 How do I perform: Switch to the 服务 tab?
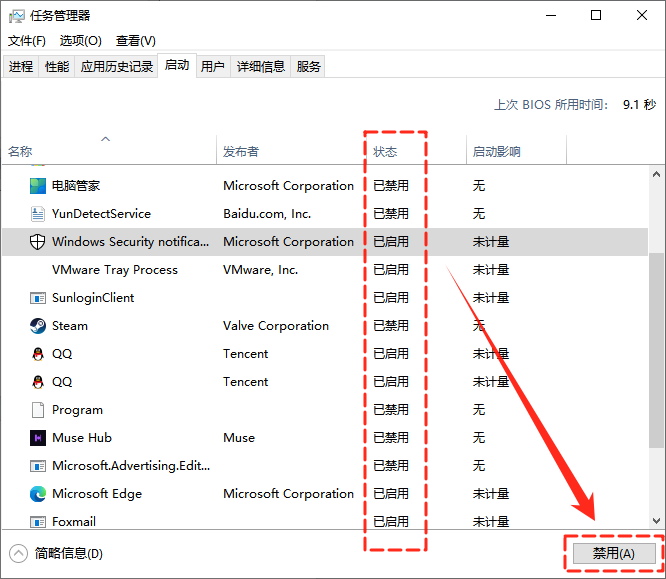[x=308, y=67]
